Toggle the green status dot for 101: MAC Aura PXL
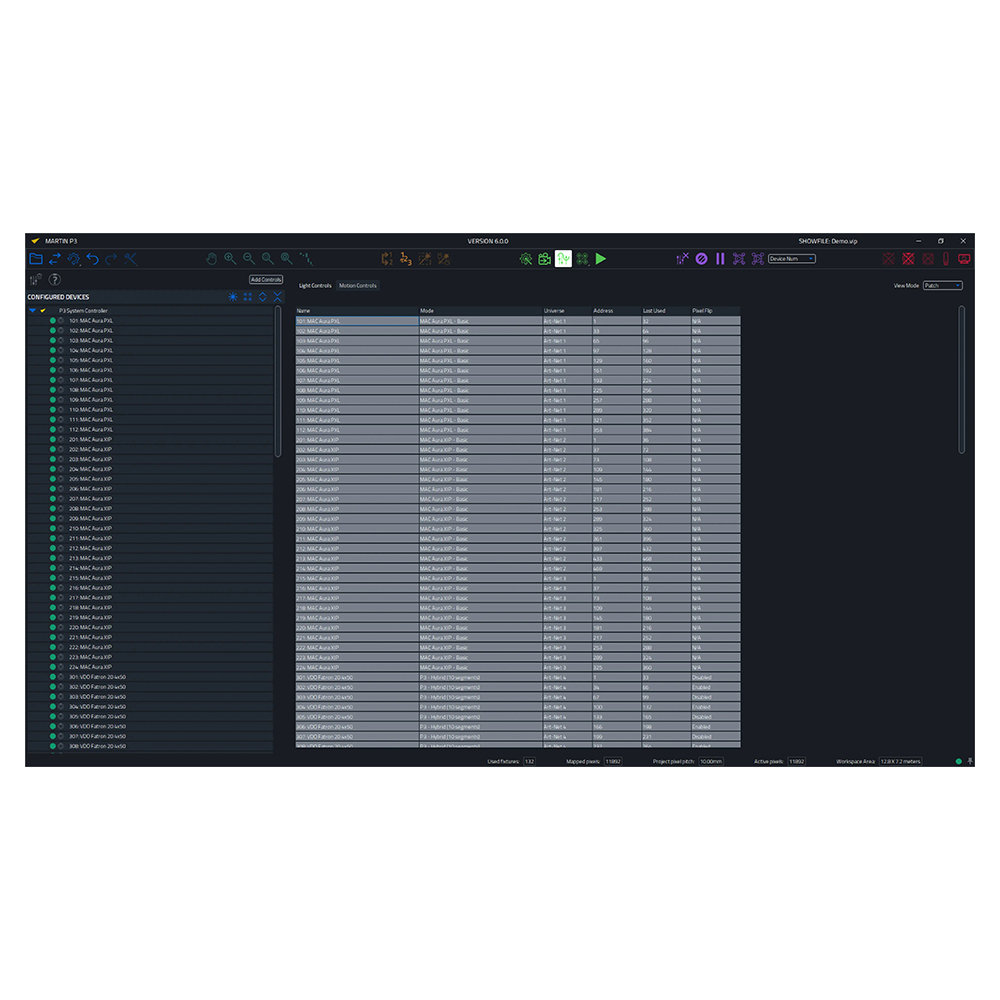Viewport: 1000px width, 1000px height. coord(53,321)
